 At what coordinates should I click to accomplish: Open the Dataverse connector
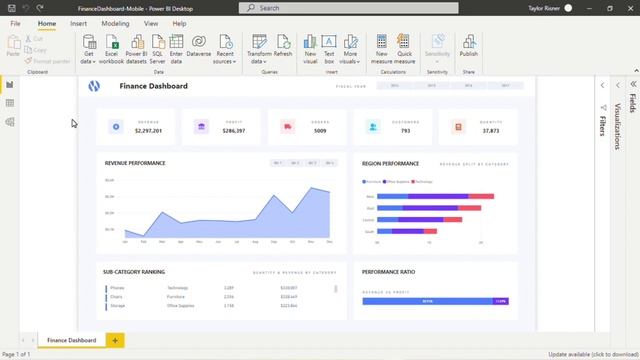[199, 46]
